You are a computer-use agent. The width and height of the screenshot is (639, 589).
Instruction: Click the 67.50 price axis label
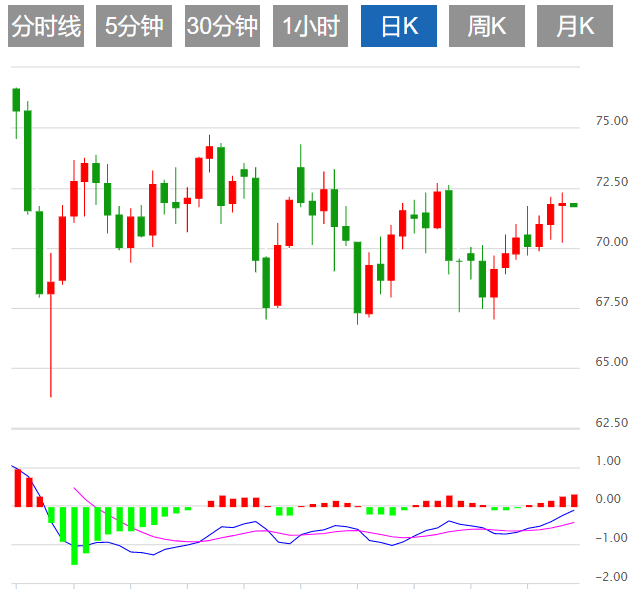point(611,302)
